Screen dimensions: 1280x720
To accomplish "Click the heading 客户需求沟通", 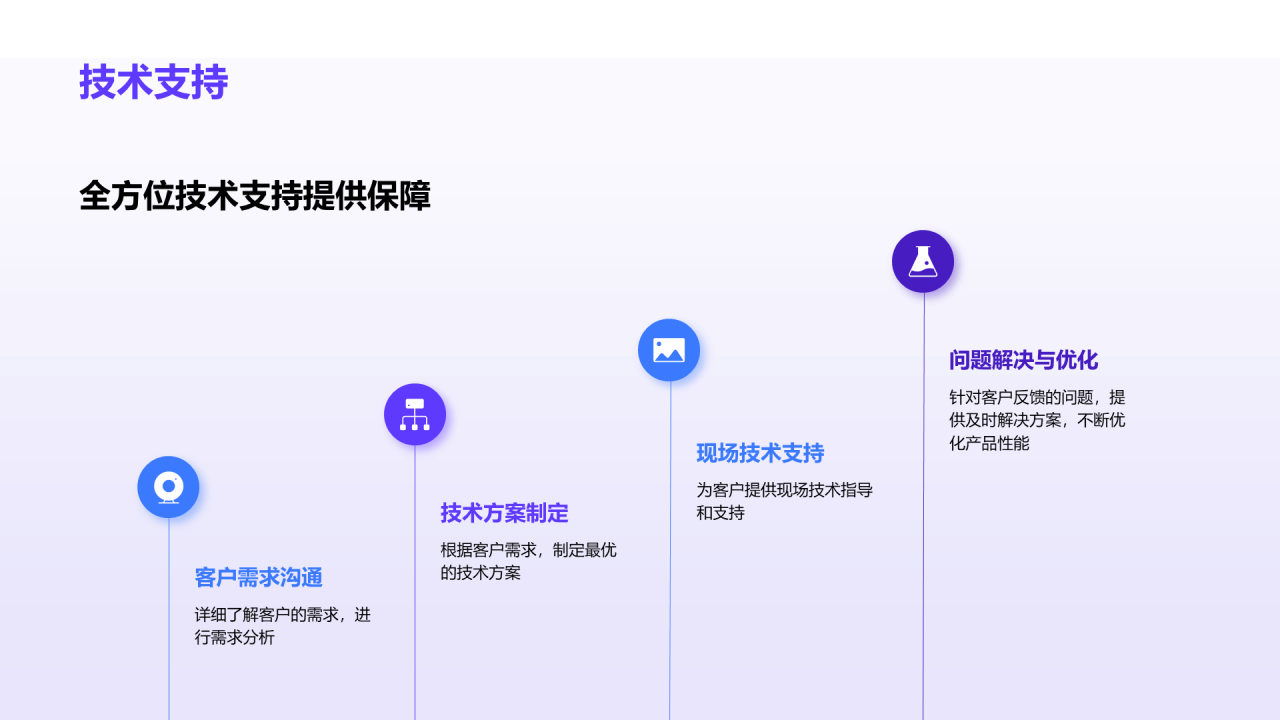I will 259,578.
